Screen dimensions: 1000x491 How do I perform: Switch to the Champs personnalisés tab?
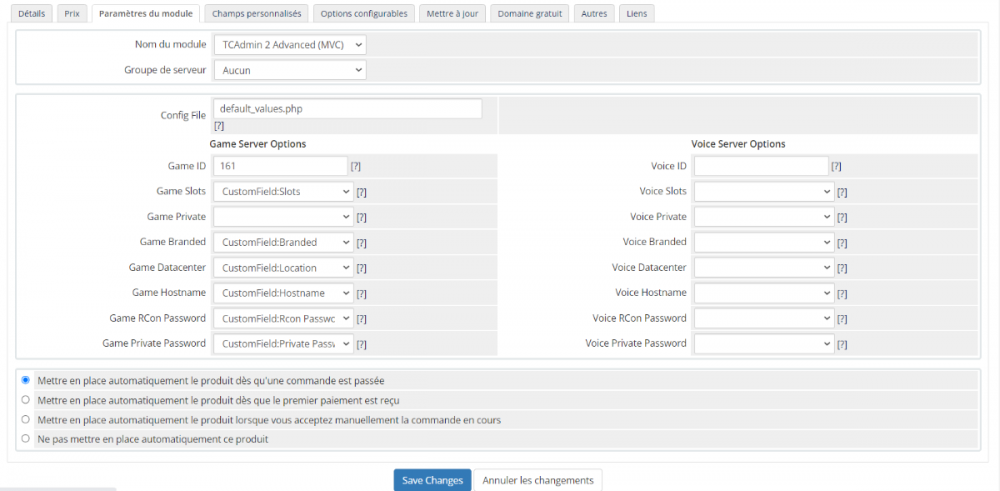click(x=256, y=14)
